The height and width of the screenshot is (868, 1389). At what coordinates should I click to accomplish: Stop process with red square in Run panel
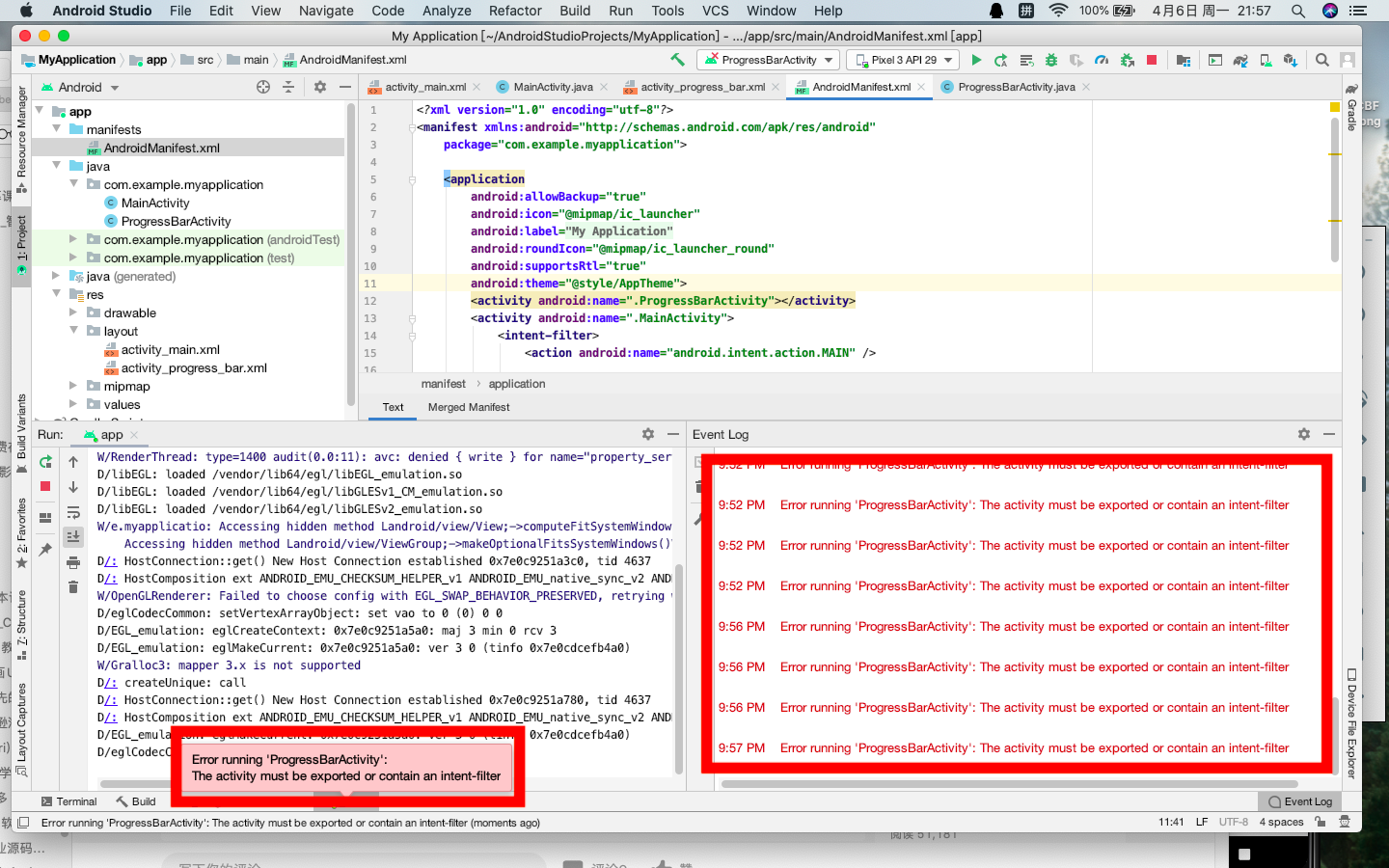coord(45,486)
